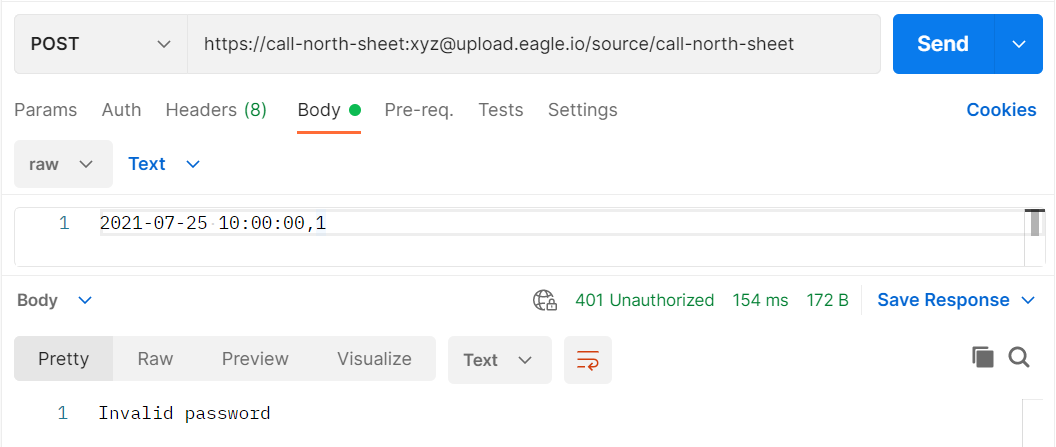Open the POST method dropdown
1056x447 pixels.
click(101, 44)
